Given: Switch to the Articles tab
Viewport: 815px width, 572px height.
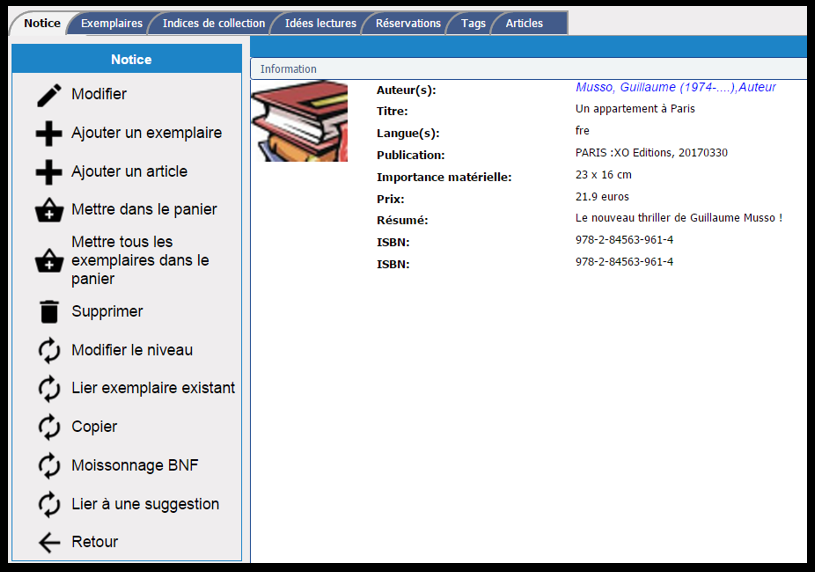Looking at the screenshot, I should click(524, 23).
